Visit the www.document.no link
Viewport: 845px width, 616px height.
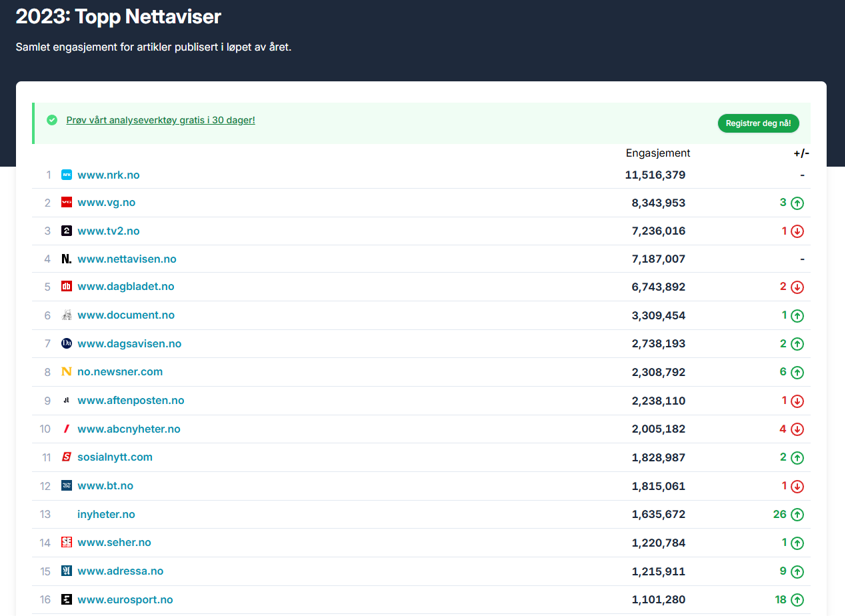[x=126, y=315]
